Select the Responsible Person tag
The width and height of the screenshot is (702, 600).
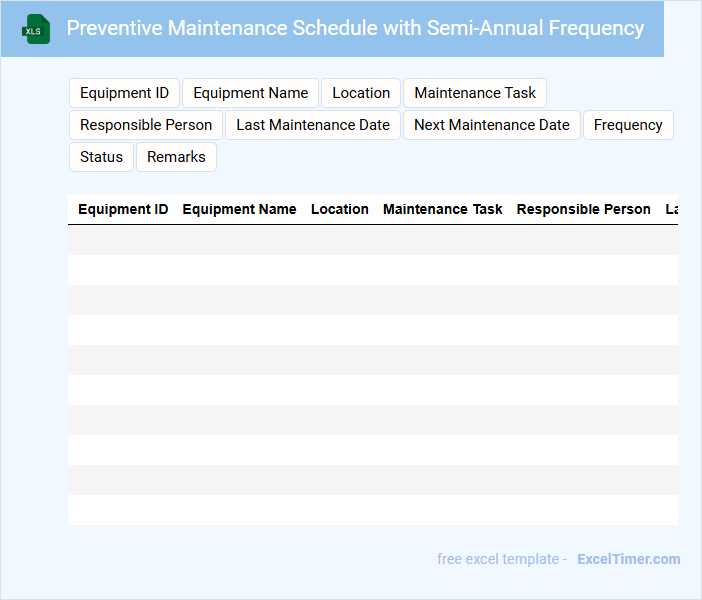(146, 125)
